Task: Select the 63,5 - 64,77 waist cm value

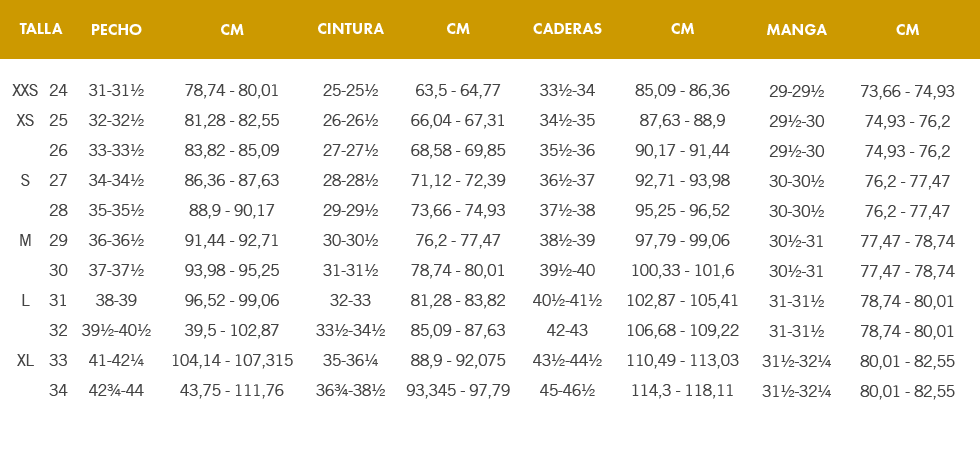Action: [458, 91]
